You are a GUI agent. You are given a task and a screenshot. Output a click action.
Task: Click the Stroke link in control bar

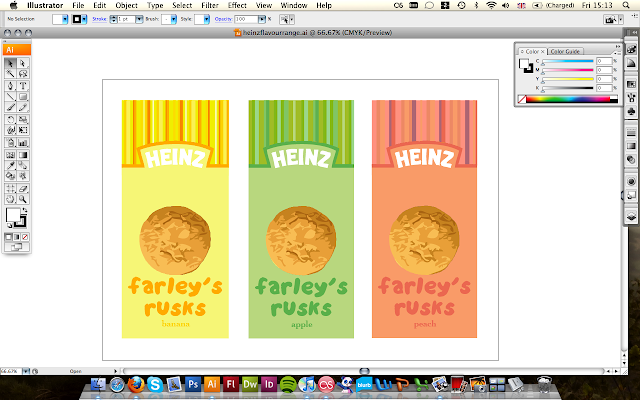click(99, 19)
